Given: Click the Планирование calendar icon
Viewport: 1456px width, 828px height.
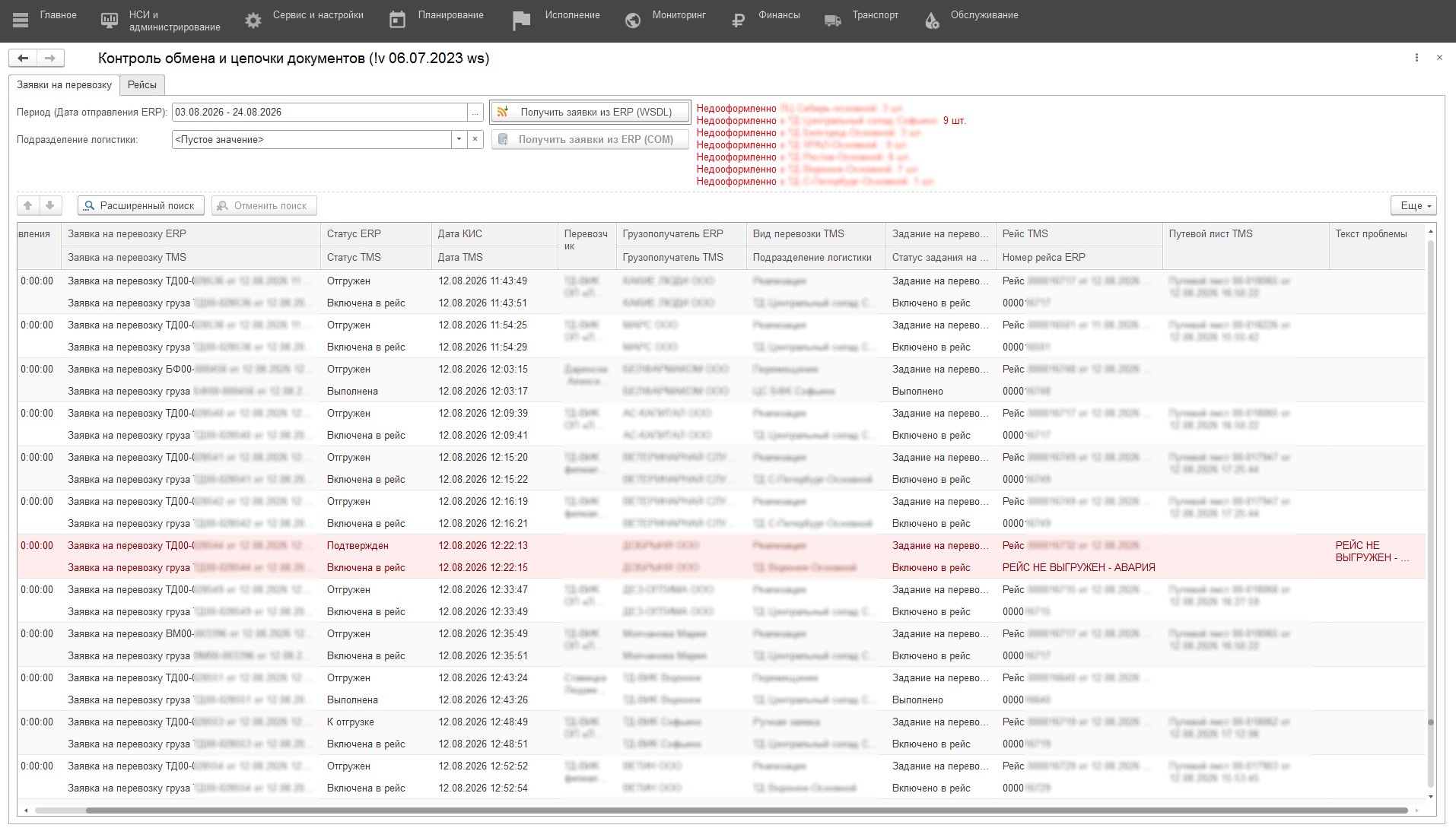Looking at the screenshot, I should click(397, 21).
